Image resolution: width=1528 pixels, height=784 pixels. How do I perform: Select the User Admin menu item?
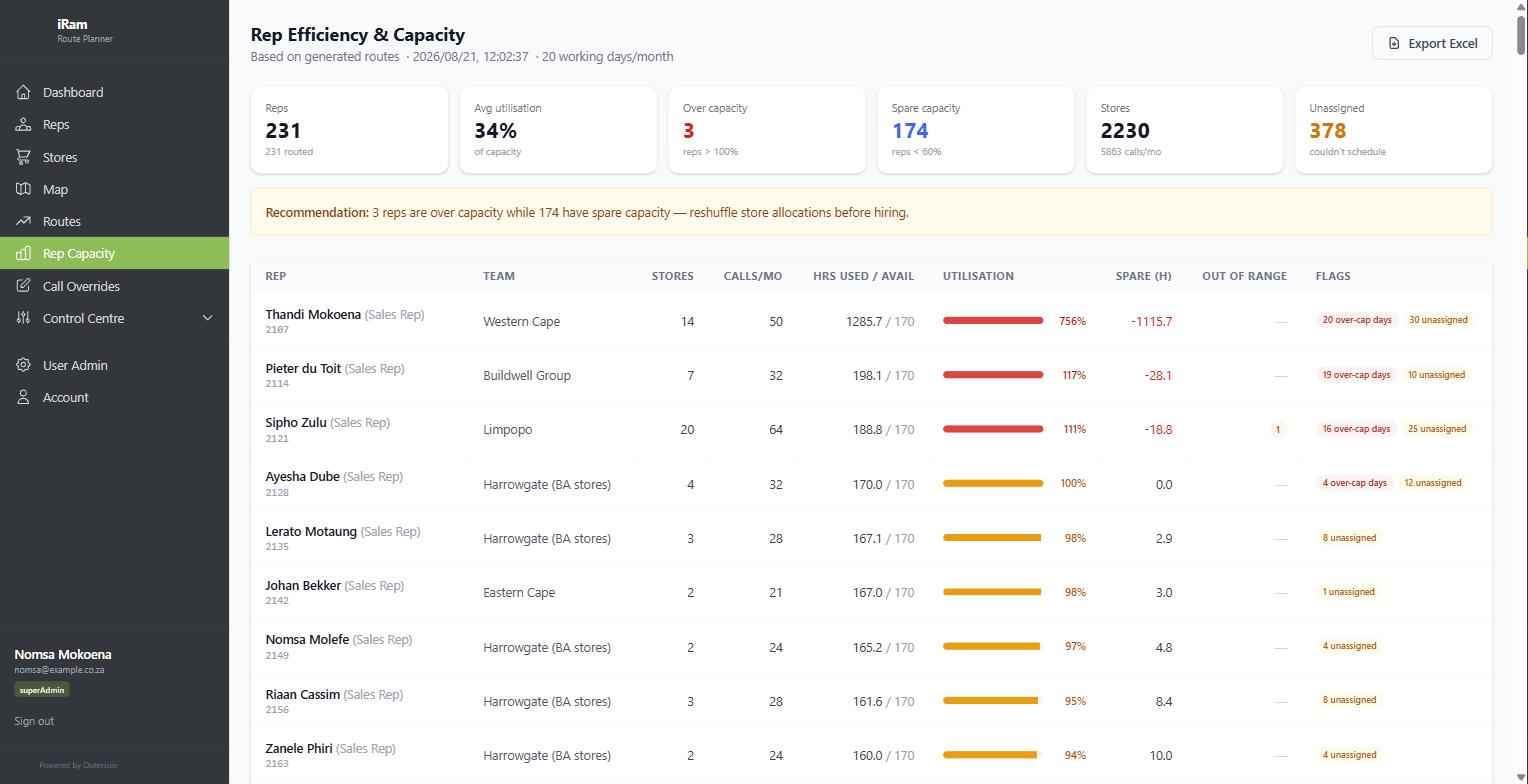coord(114,365)
